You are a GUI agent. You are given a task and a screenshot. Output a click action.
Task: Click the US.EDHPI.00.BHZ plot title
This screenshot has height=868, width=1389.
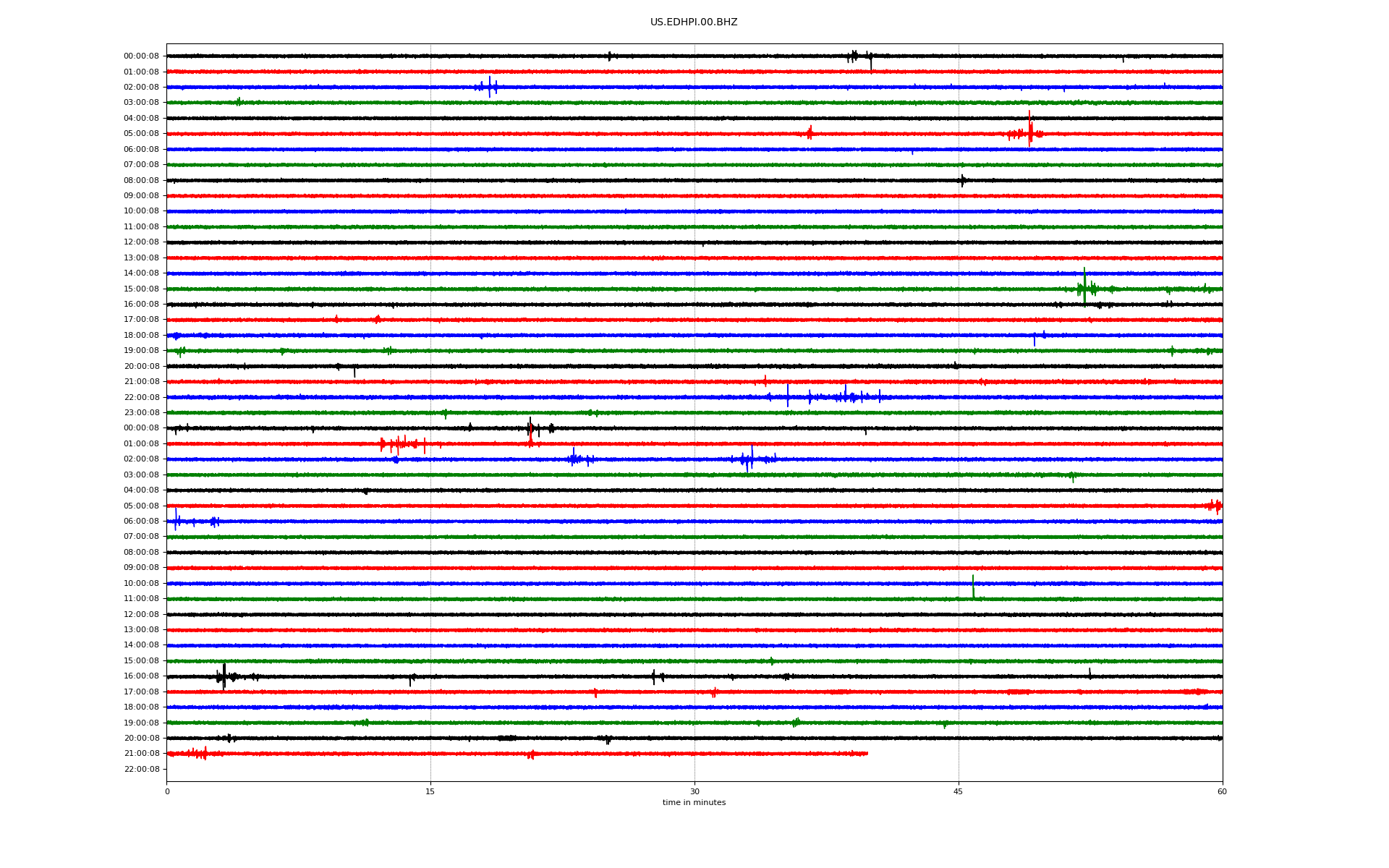[693, 22]
